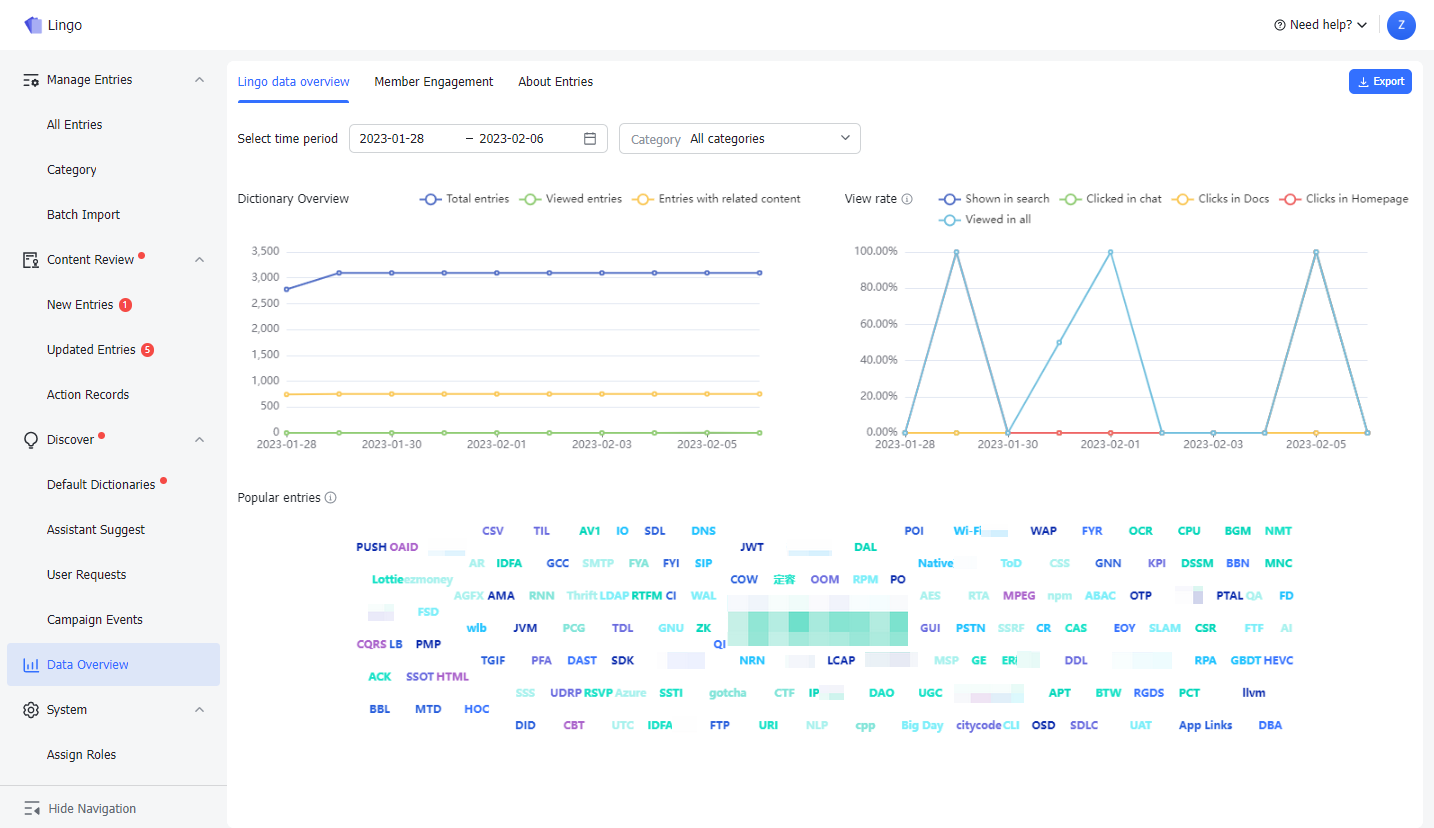
Task: Open New Entries in the sidebar
Action: 81,304
